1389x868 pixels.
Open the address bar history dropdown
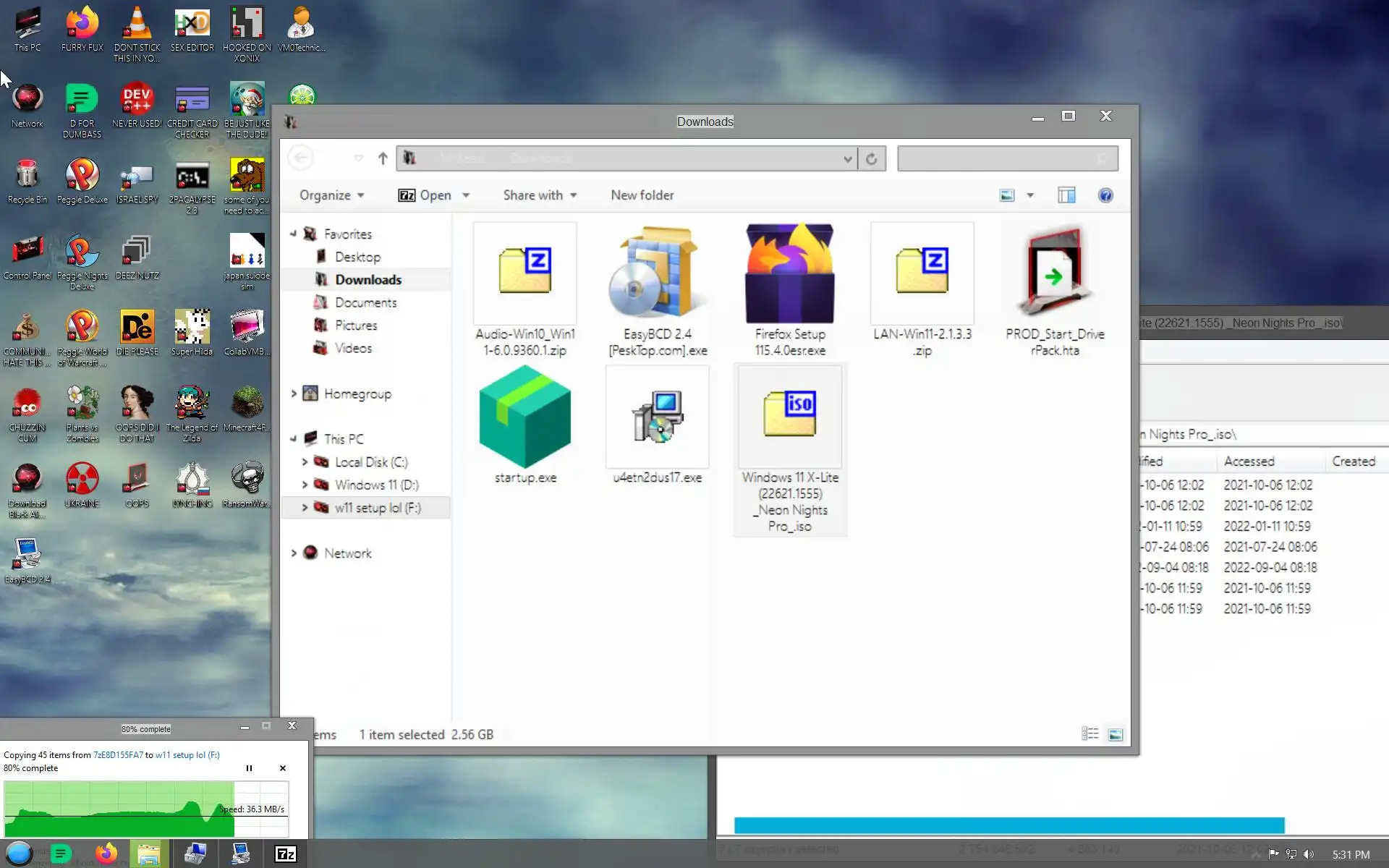pos(847,158)
